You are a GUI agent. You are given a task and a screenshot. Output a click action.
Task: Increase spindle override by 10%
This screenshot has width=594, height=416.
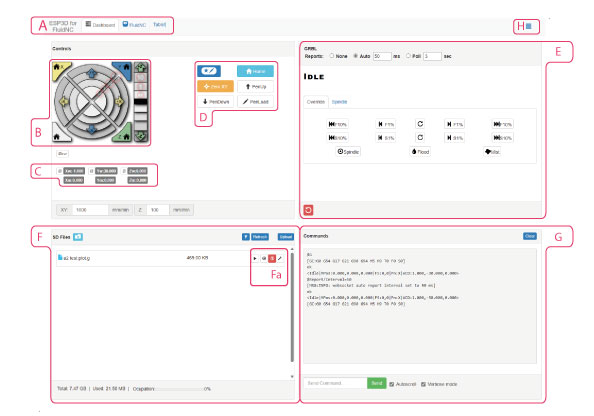click(502, 138)
